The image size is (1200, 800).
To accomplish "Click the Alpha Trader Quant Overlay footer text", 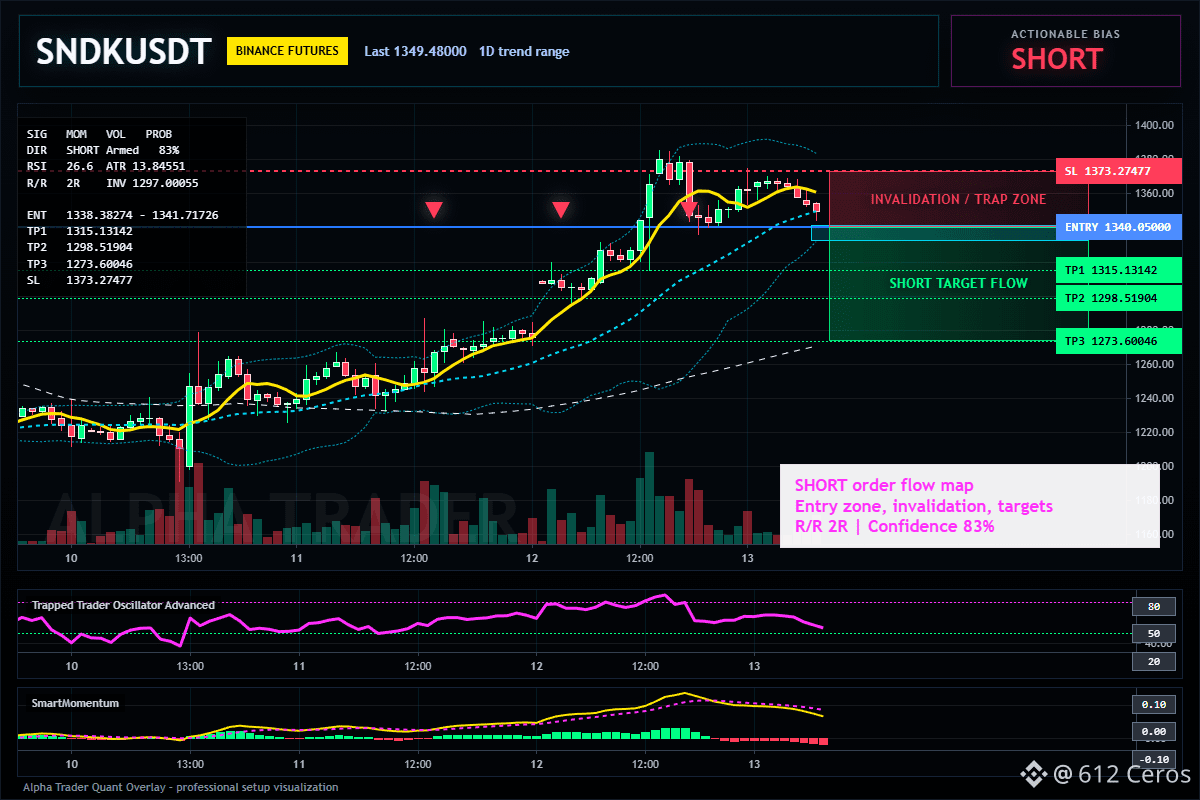I will [181, 787].
